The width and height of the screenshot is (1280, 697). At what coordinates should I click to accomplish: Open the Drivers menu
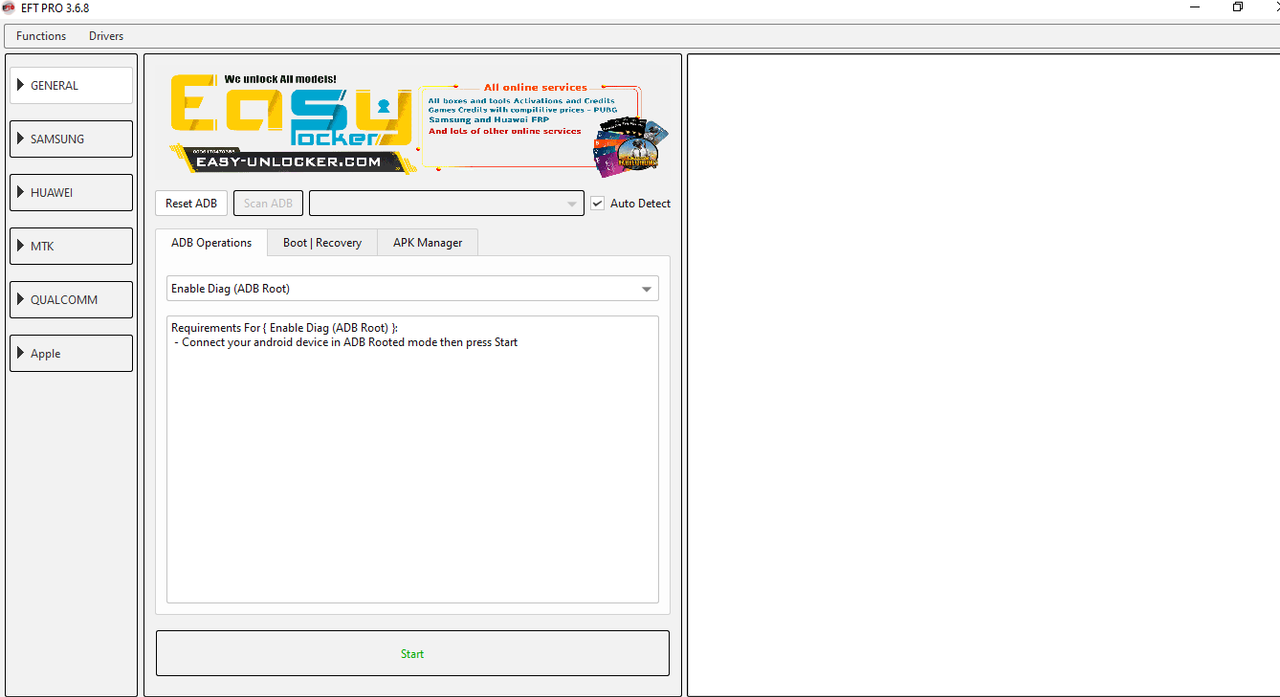tap(106, 36)
